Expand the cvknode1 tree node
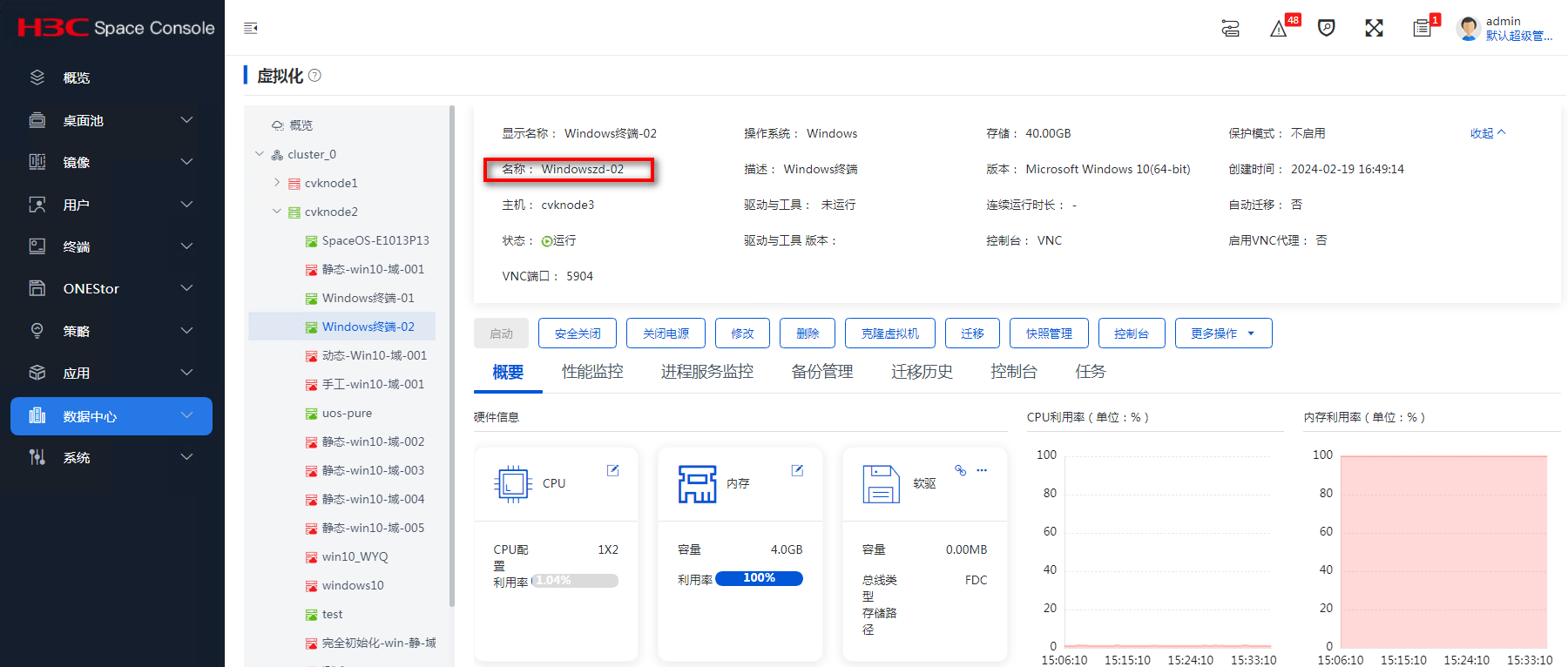This screenshot has width=1568, height=667. coord(277,183)
